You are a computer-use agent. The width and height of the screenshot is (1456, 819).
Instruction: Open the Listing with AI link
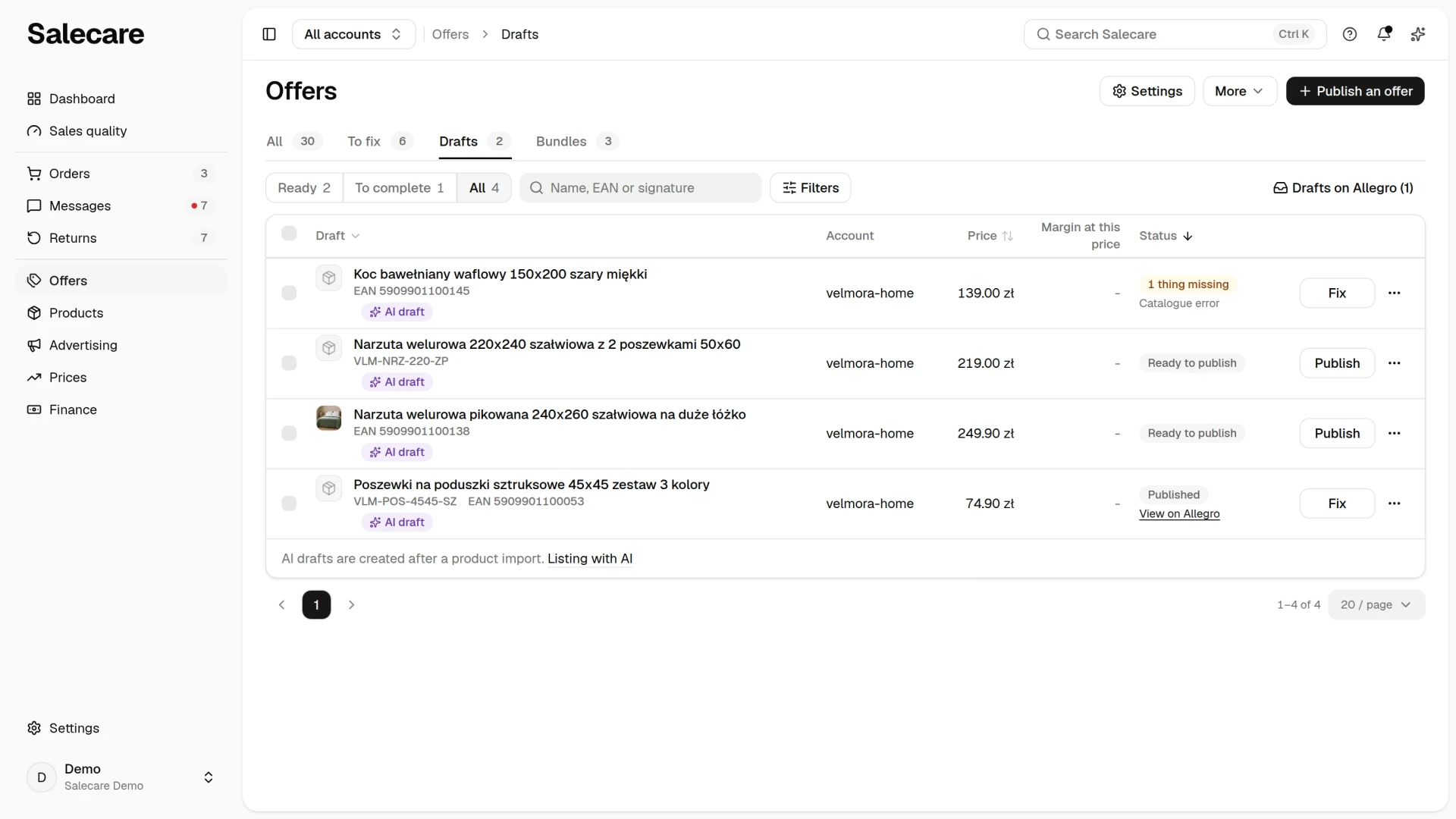point(590,559)
